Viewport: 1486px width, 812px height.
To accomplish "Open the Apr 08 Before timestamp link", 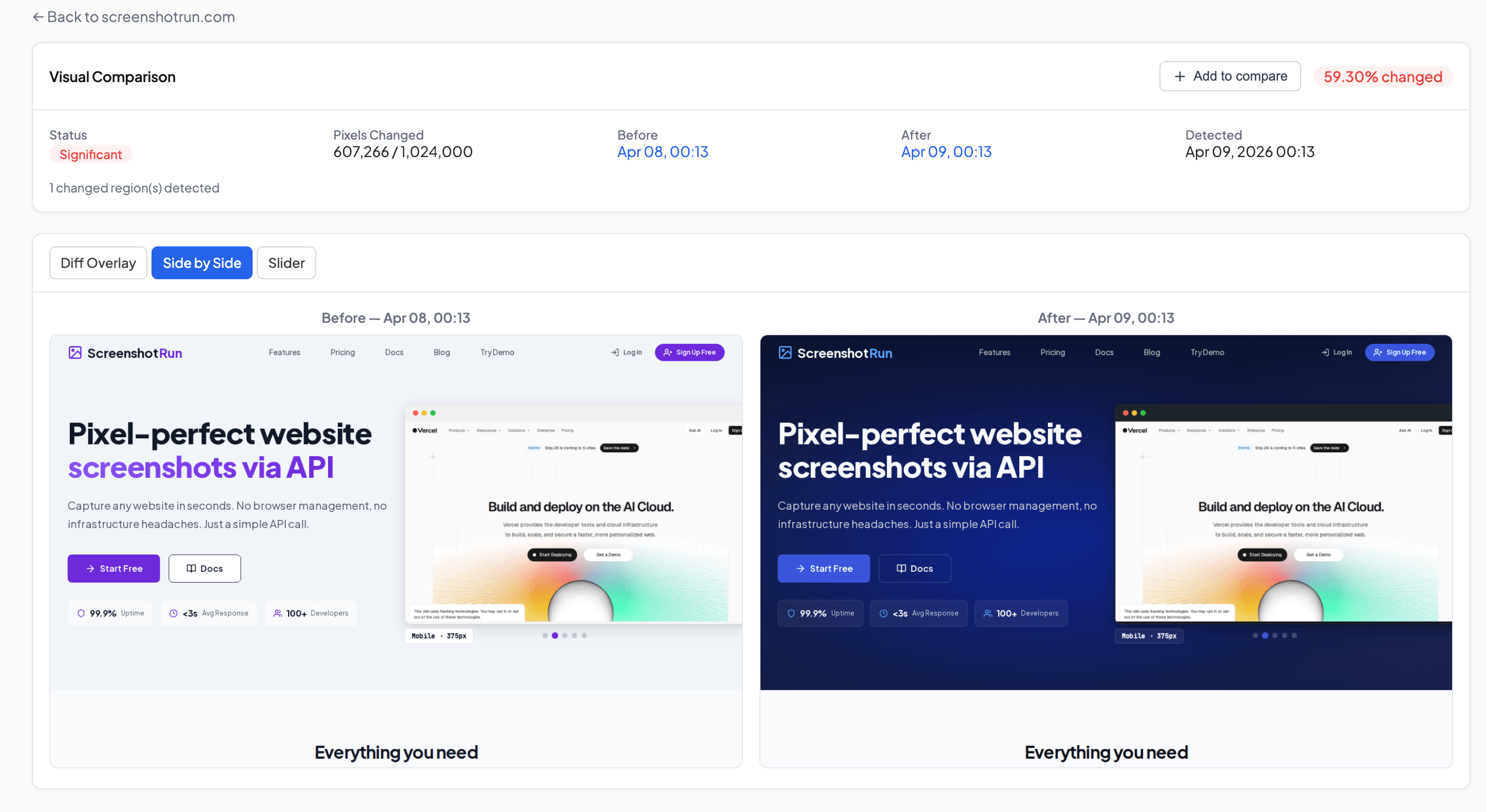I will [662, 152].
